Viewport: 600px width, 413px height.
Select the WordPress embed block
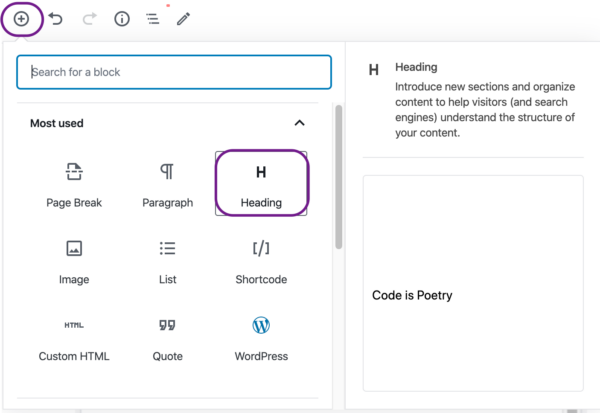[x=261, y=338]
